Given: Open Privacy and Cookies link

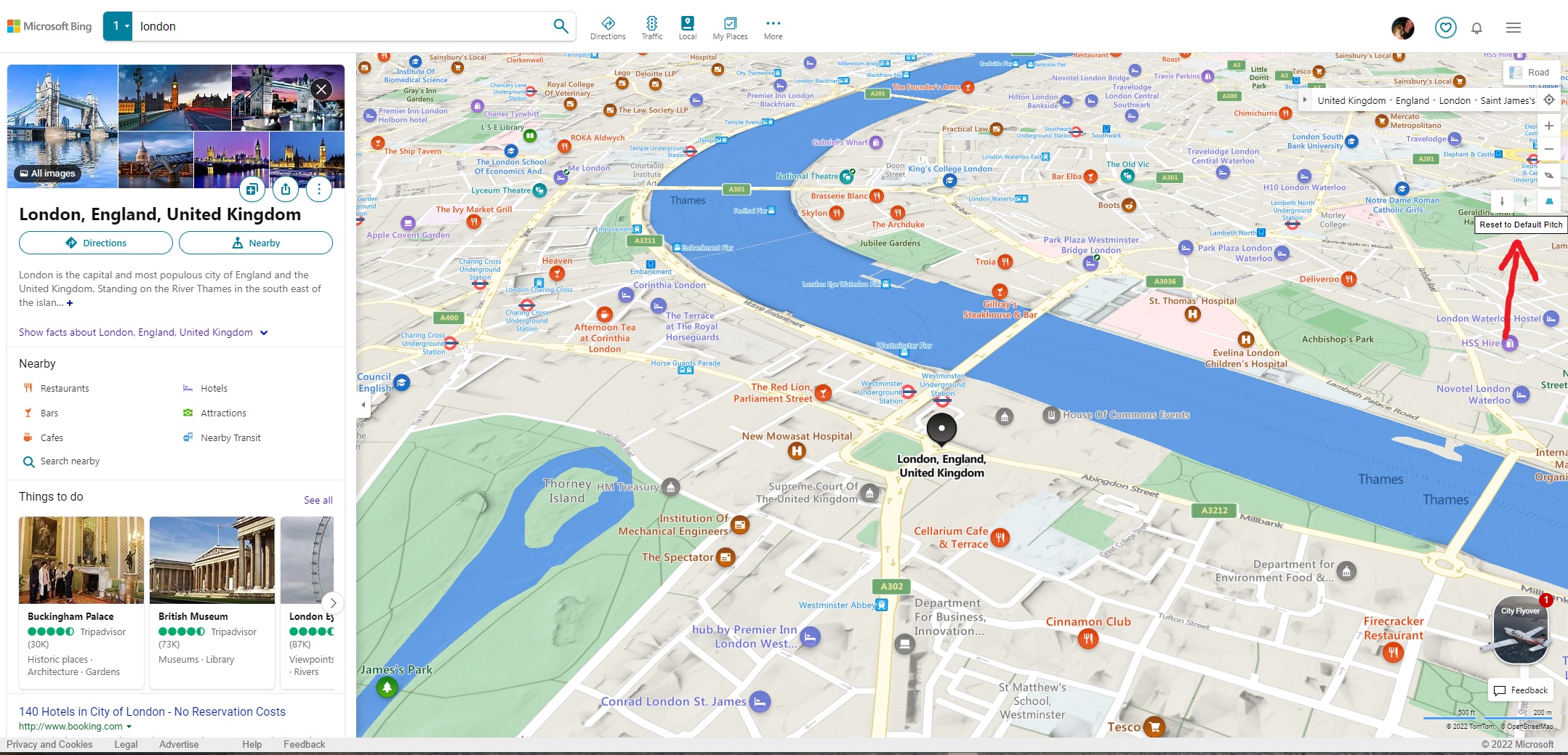Looking at the screenshot, I should pyautogui.click(x=49, y=744).
